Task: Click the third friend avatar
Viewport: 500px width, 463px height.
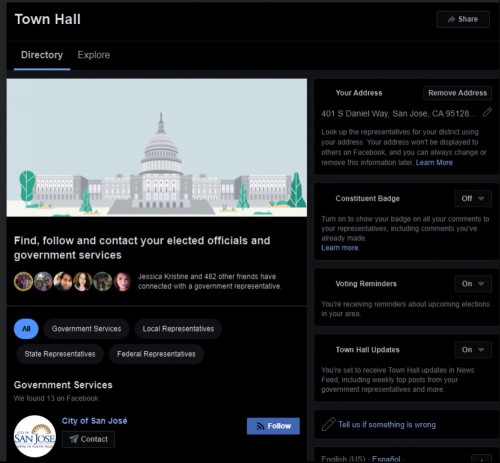Action: click(x=63, y=281)
